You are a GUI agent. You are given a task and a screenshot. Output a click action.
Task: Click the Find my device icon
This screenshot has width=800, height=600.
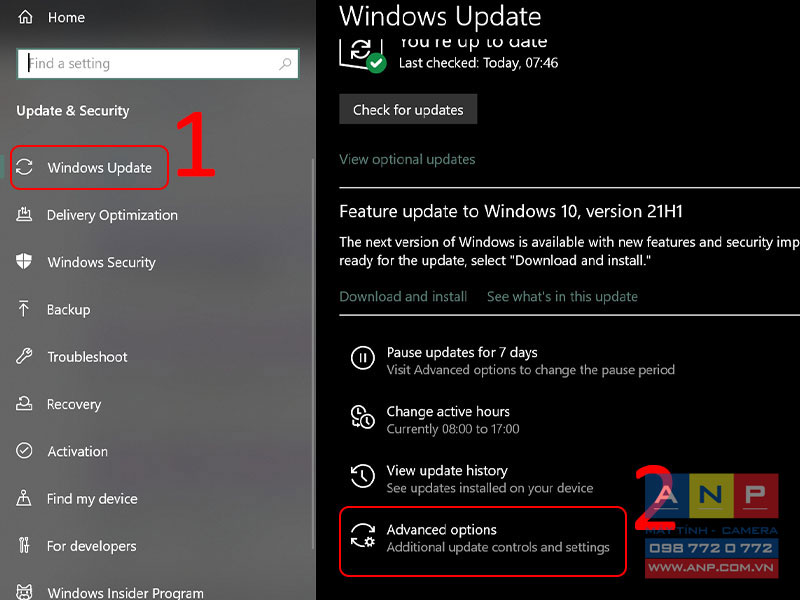pos(24,498)
